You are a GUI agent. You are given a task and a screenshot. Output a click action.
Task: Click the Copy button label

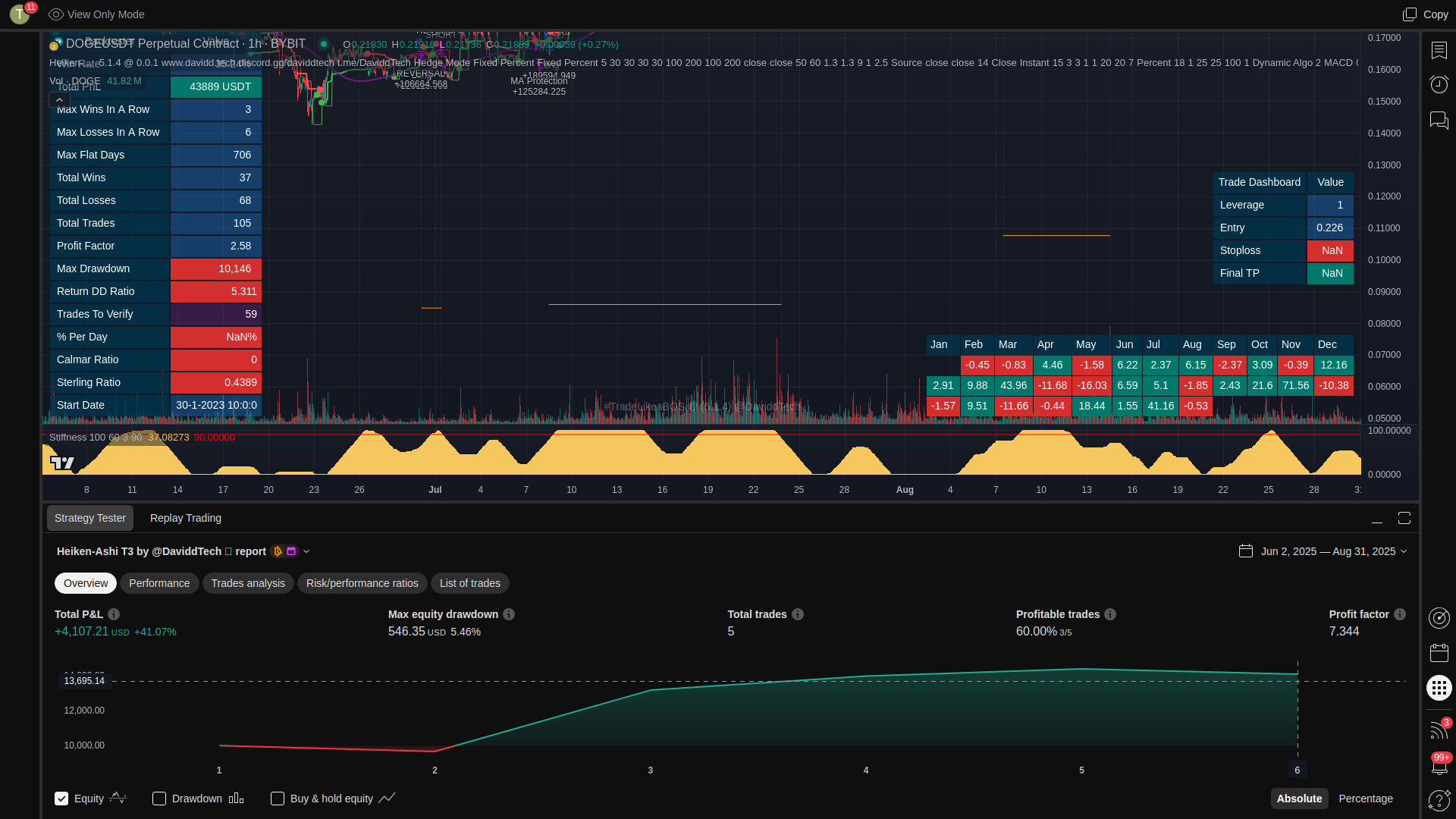[1436, 14]
